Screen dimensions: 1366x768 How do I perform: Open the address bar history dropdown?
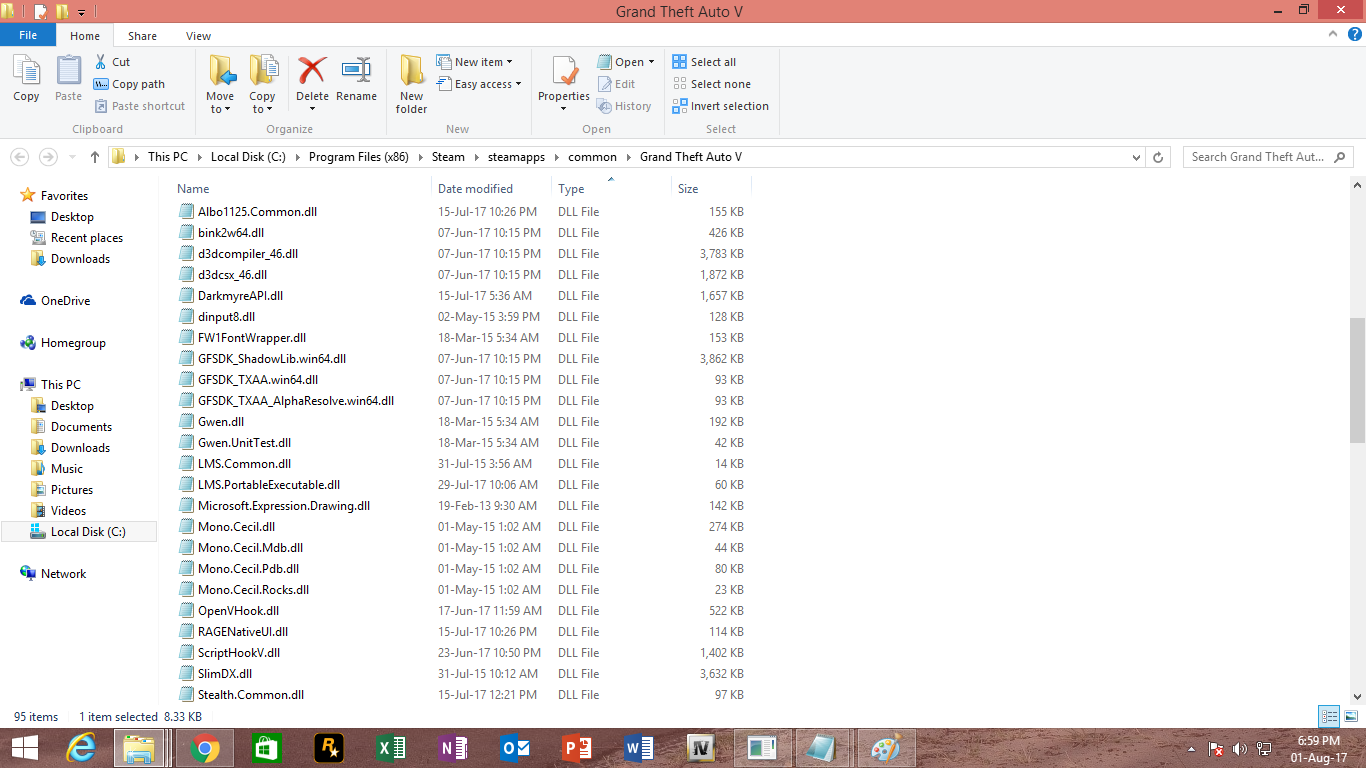(1136, 157)
